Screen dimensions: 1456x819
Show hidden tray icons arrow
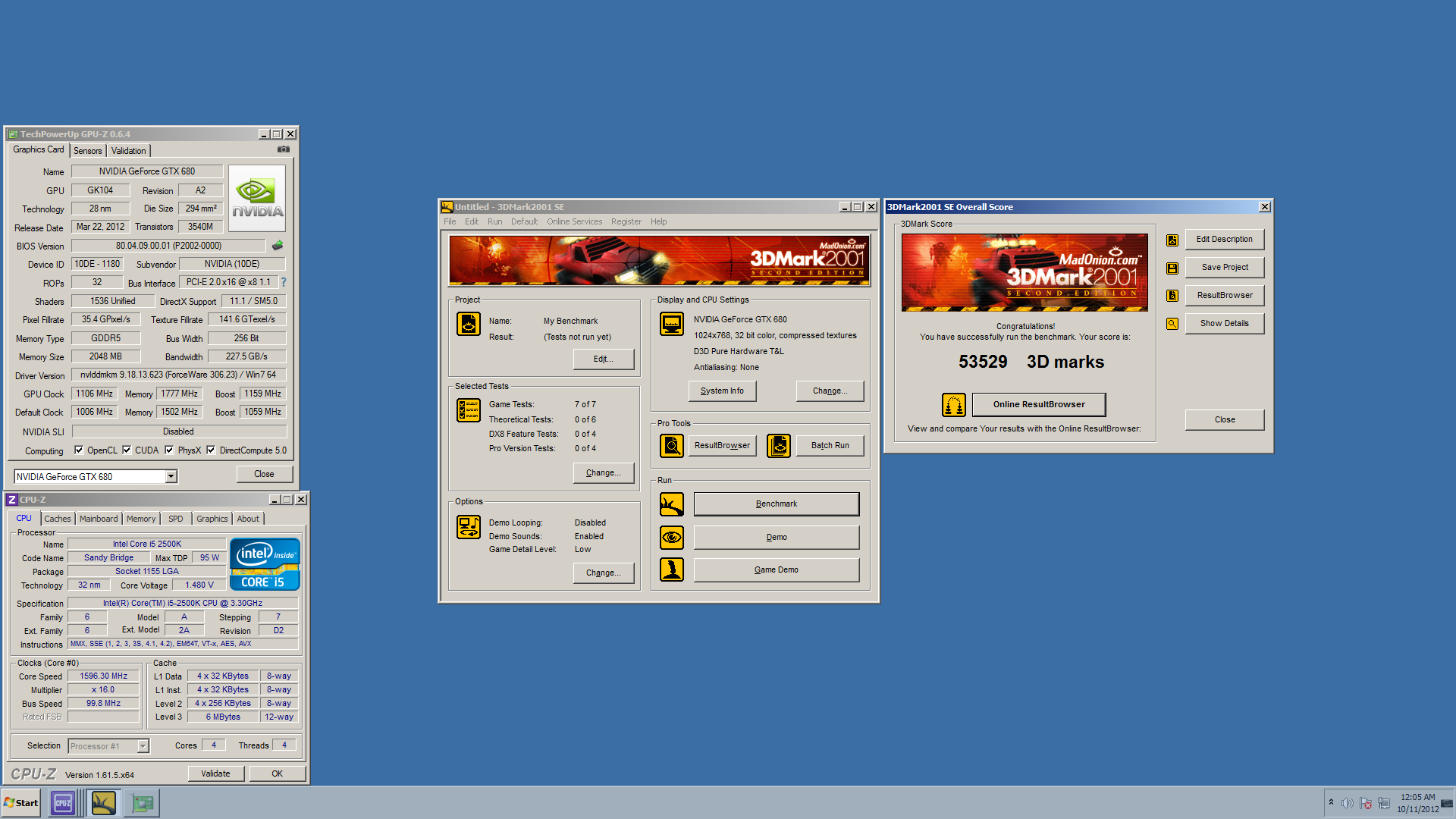point(1331,802)
